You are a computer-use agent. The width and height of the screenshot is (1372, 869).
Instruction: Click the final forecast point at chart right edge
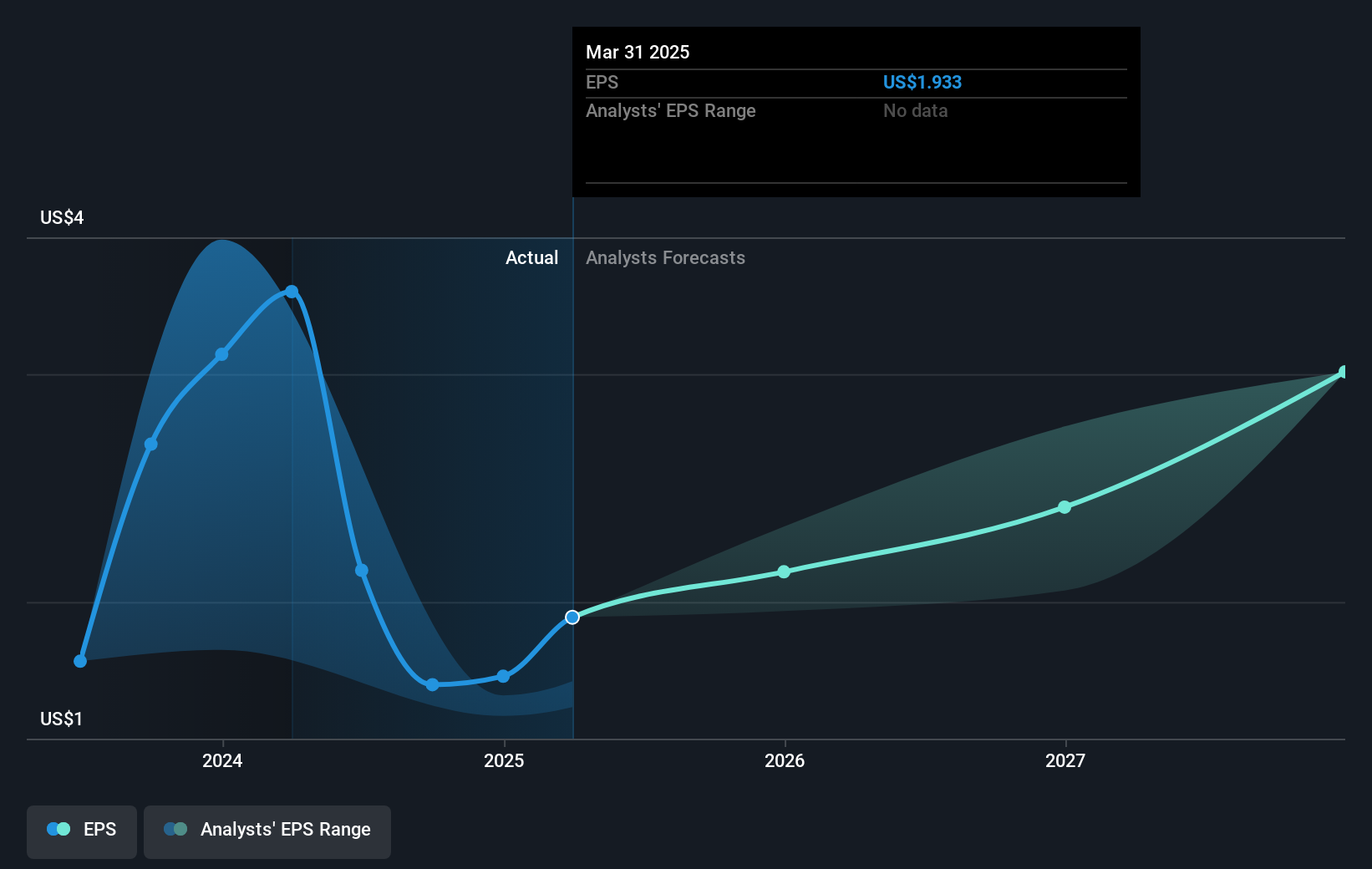tap(1344, 372)
